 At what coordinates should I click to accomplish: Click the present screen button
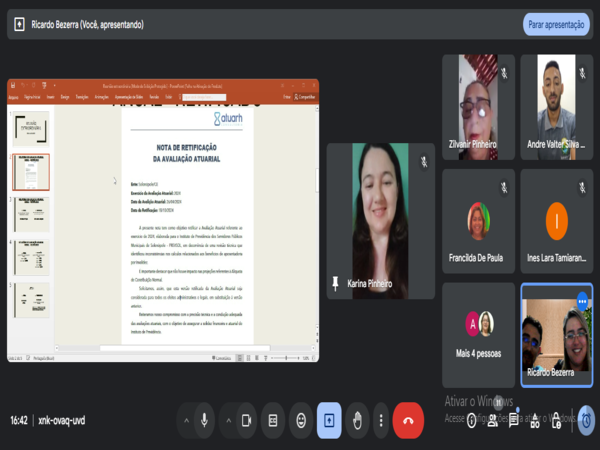pyautogui.click(x=329, y=421)
